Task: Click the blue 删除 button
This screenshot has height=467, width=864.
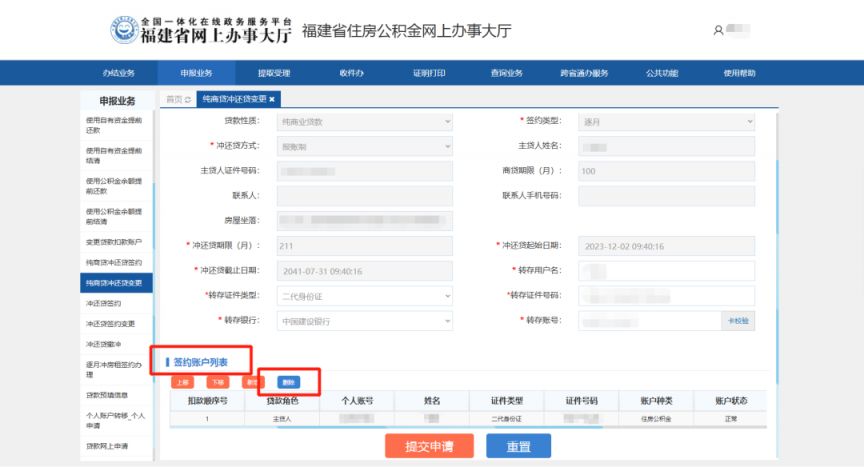Action: pyautogui.click(x=289, y=382)
